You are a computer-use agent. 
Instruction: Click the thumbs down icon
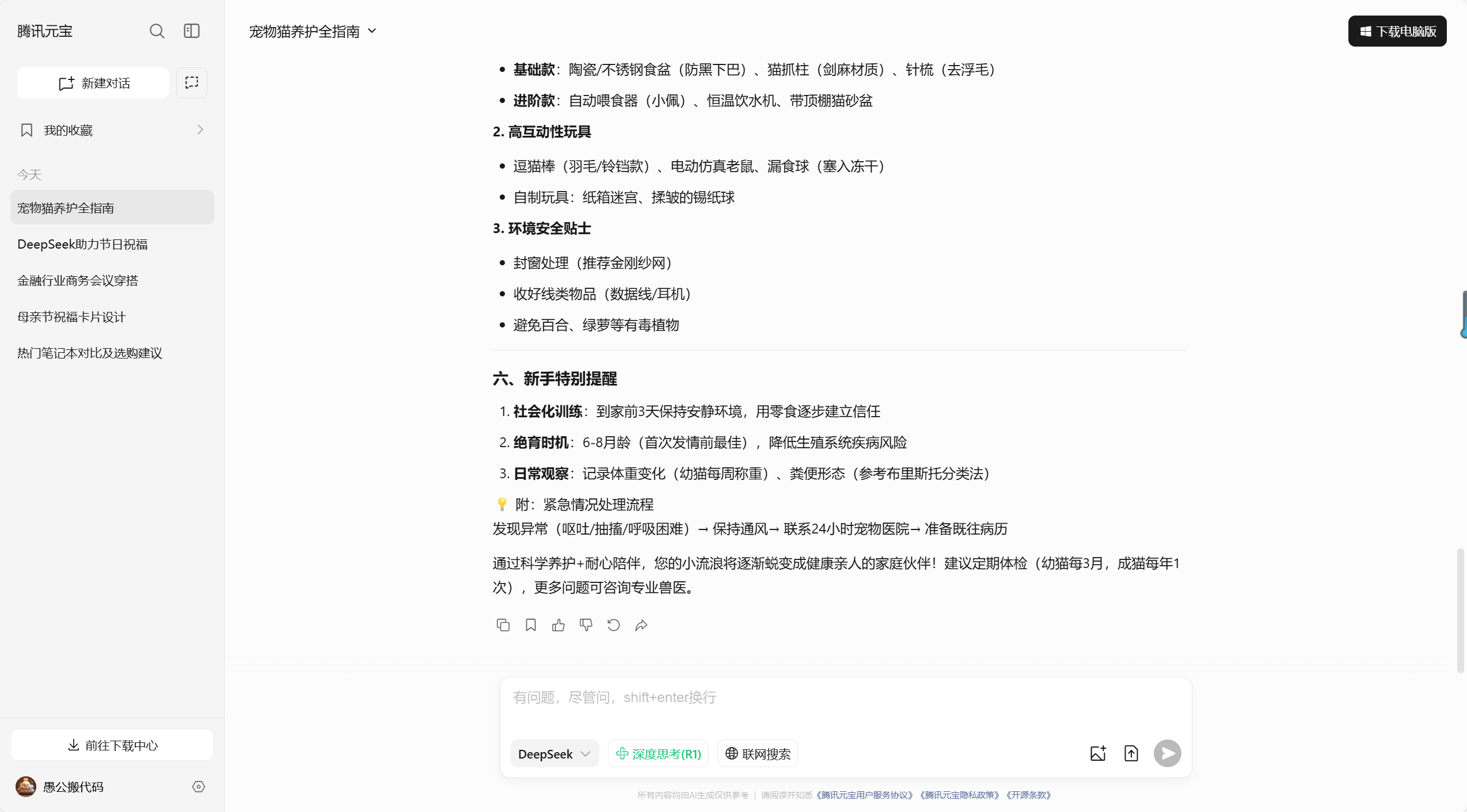(586, 625)
